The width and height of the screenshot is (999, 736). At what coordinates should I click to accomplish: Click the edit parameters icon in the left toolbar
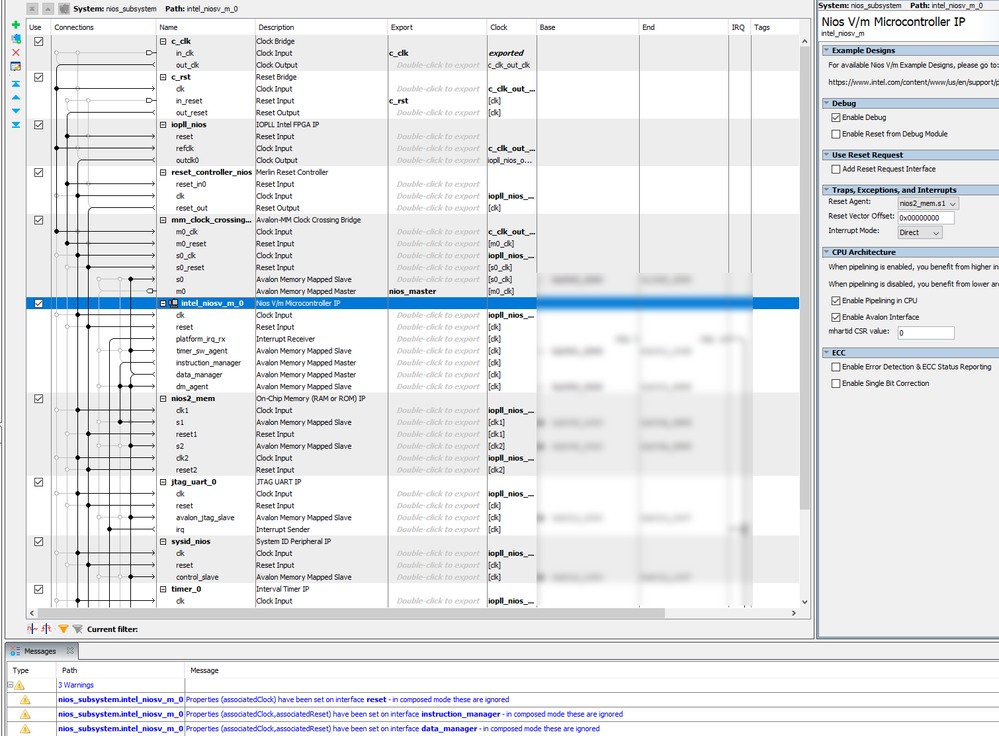point(16,66)
